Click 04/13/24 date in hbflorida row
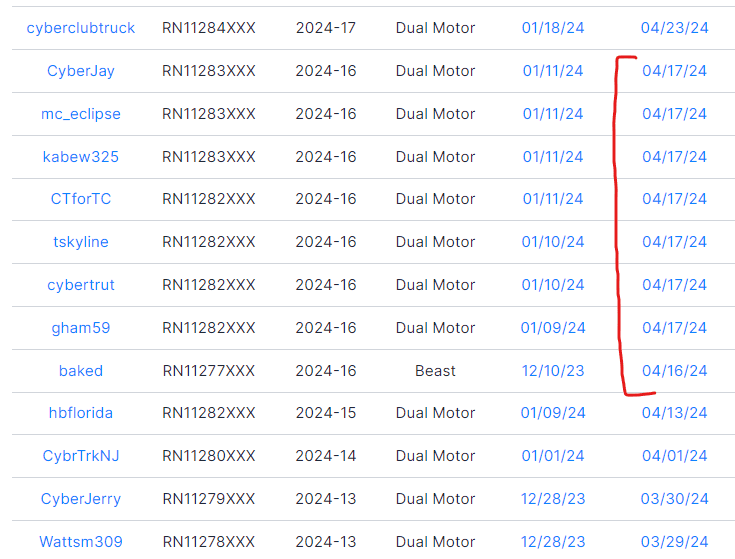The height and width of the screenshot is (559, 735). 675,413
